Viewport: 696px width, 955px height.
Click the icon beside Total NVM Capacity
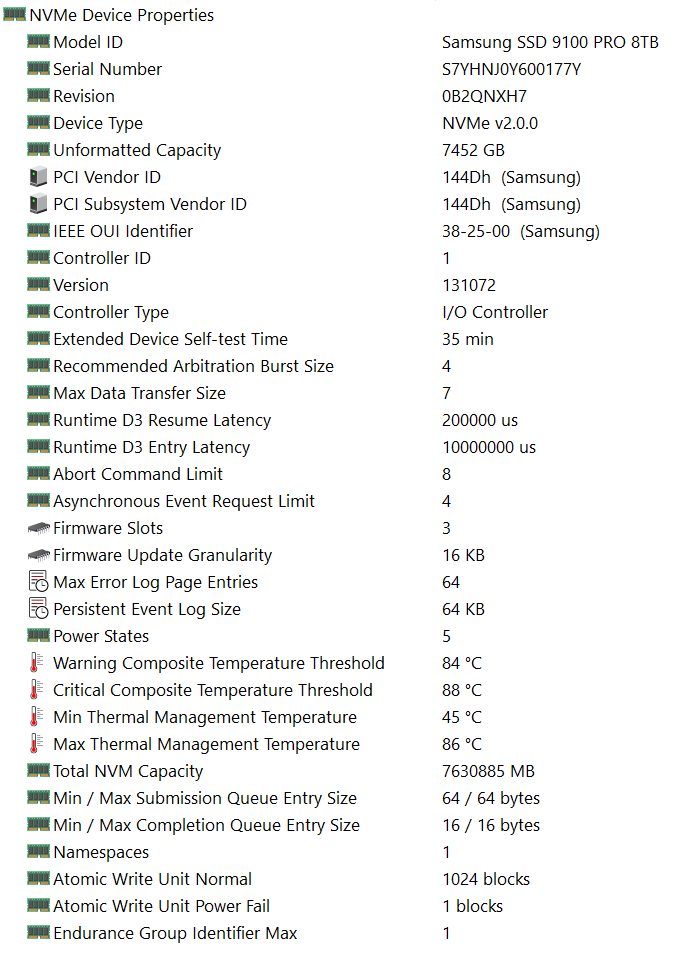(38, 770)
